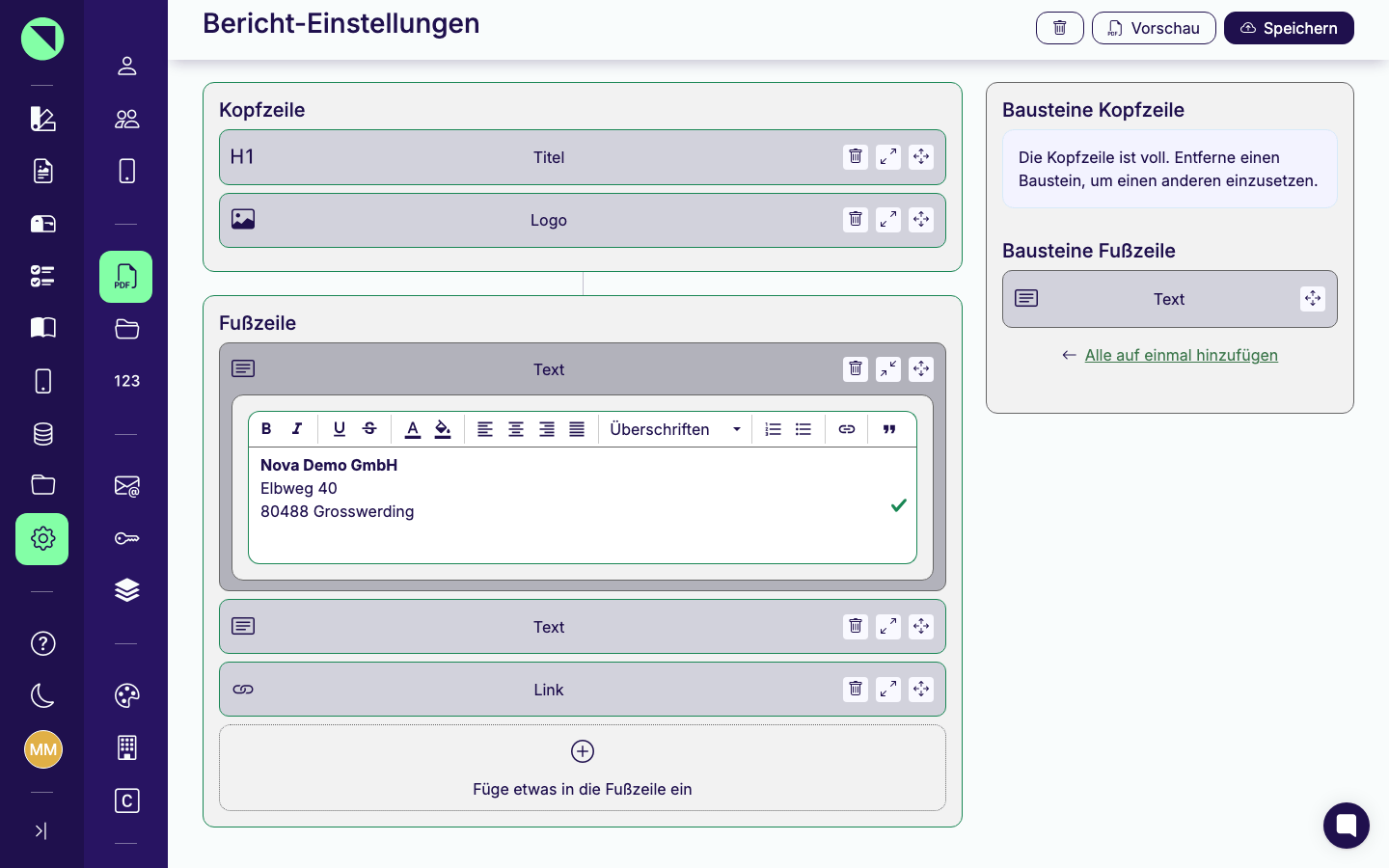
Task: Open the text color picker
Action: click(x=413, y=429)
